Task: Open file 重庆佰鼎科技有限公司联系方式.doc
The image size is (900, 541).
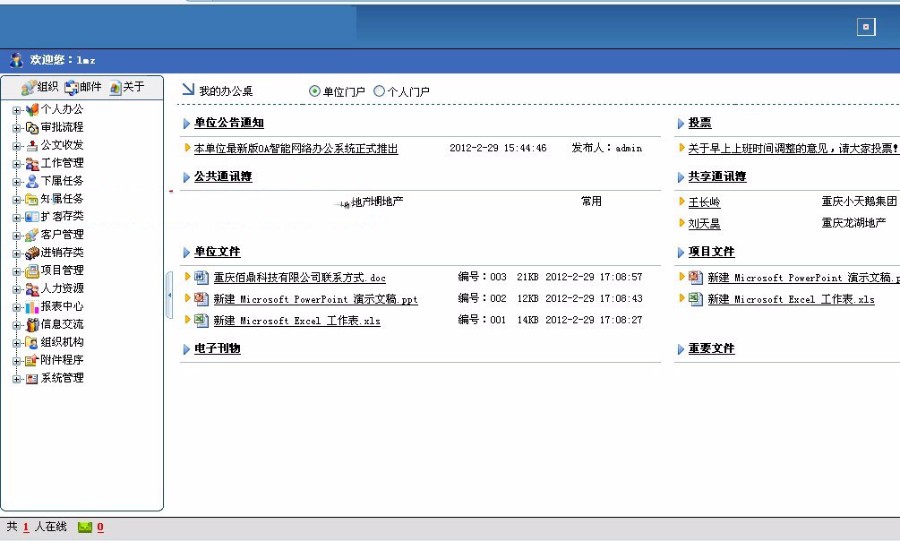Action: [x=300, y=278]
